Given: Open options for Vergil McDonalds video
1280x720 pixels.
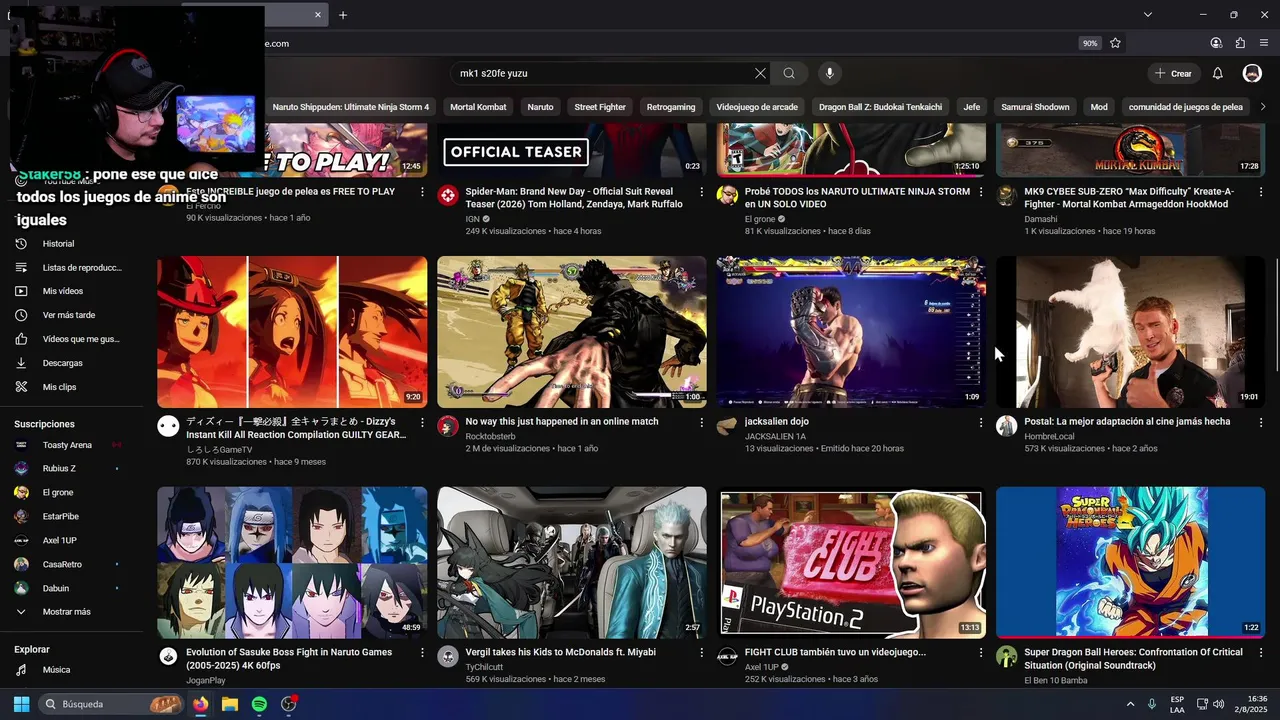Looking at the screenshot, I should (x=701, y=653).
